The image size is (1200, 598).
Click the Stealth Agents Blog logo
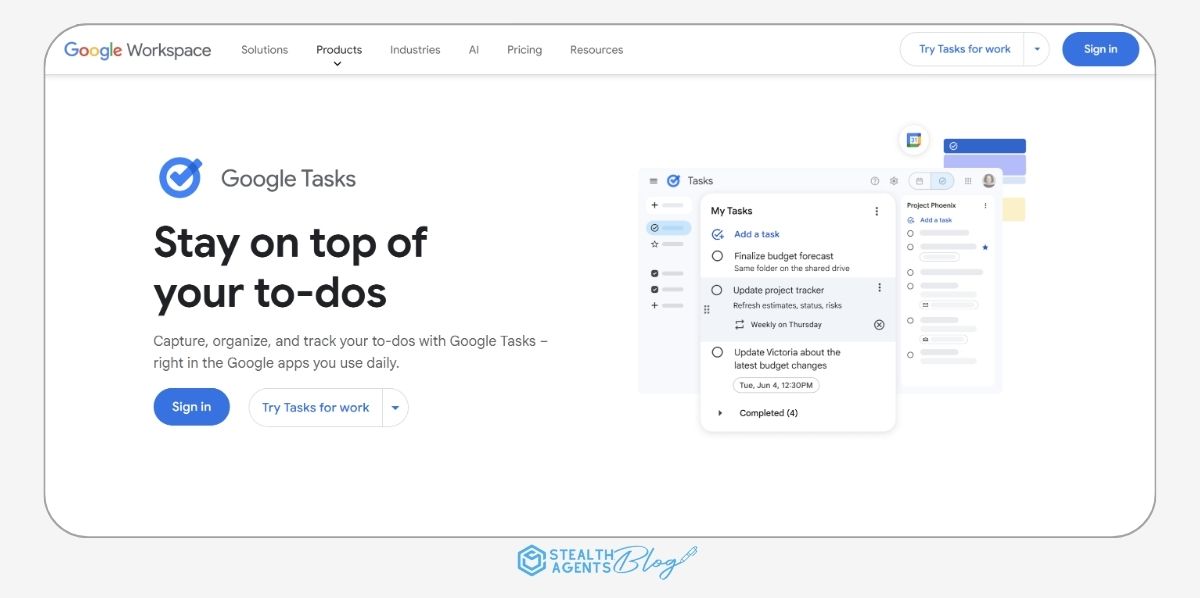[x=605, y=560]
